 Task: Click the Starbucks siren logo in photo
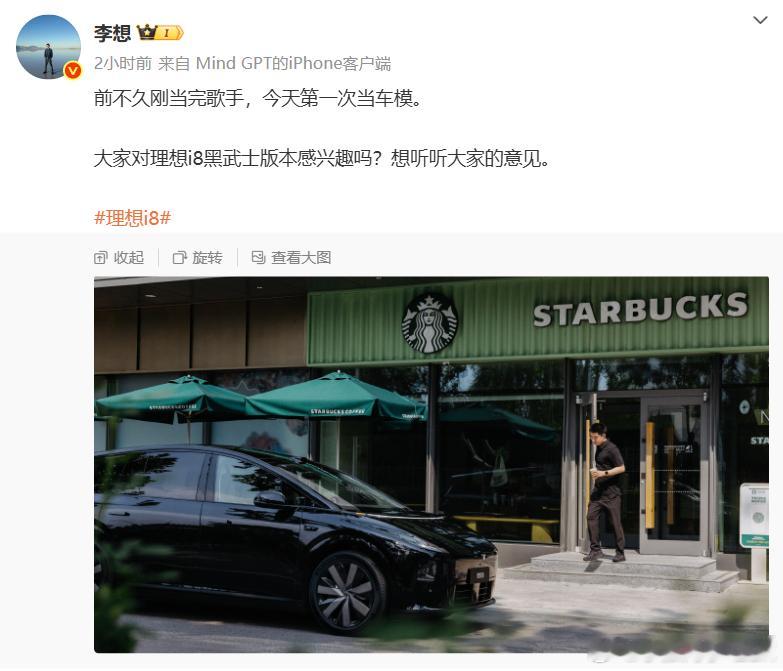tap(429, 324)
